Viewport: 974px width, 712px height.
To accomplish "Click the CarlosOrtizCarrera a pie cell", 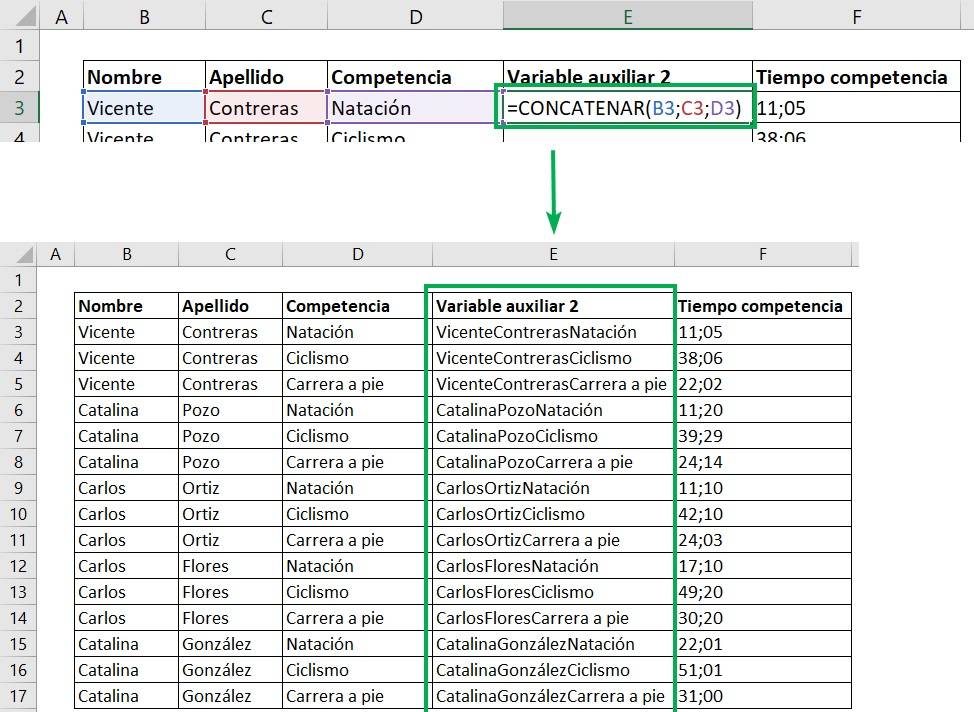I will 552,540.
